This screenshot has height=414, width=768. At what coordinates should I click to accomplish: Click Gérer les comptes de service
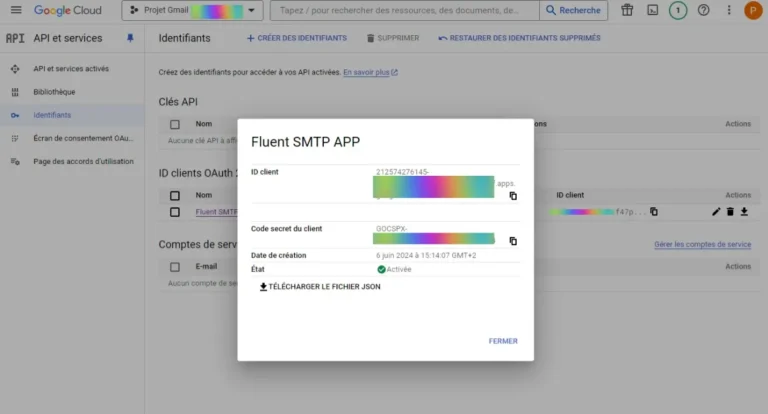point(702,244)
